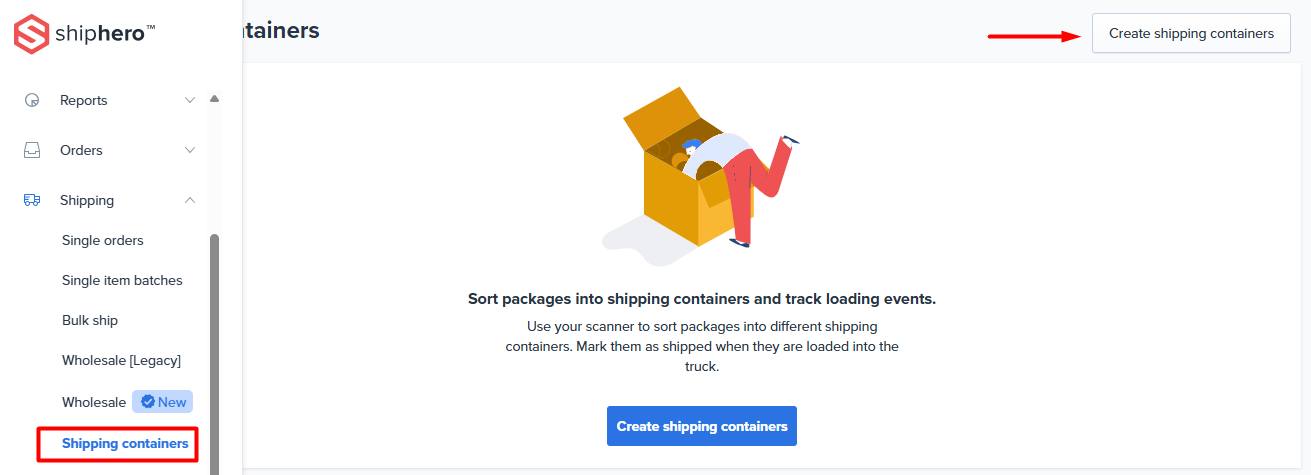Collapse the Shipping menu chevron
Image resolution: width=1311 pixels, height=475 pixels.
(190, 200)
